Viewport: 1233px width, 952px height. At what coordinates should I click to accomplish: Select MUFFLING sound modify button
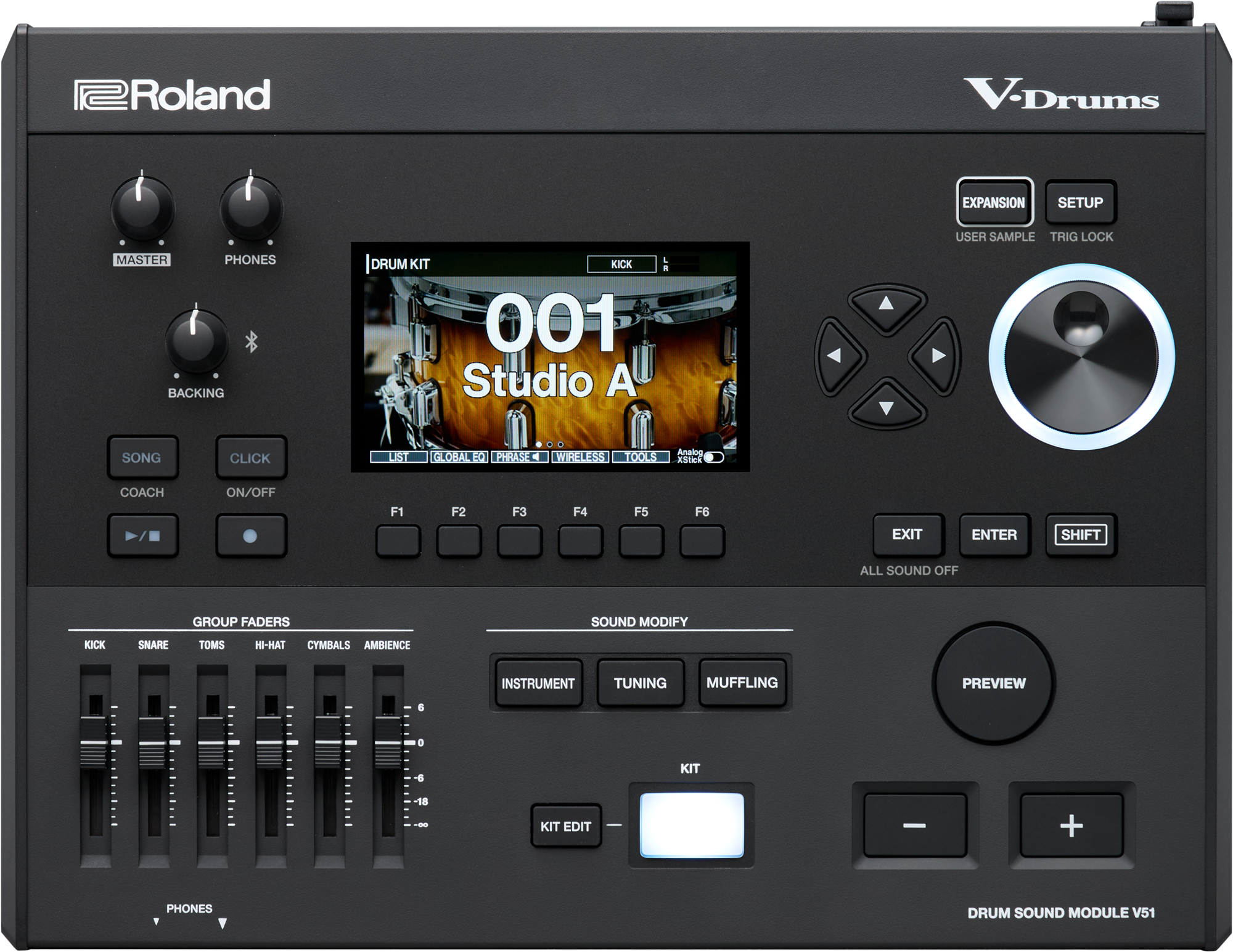(742, 683)
